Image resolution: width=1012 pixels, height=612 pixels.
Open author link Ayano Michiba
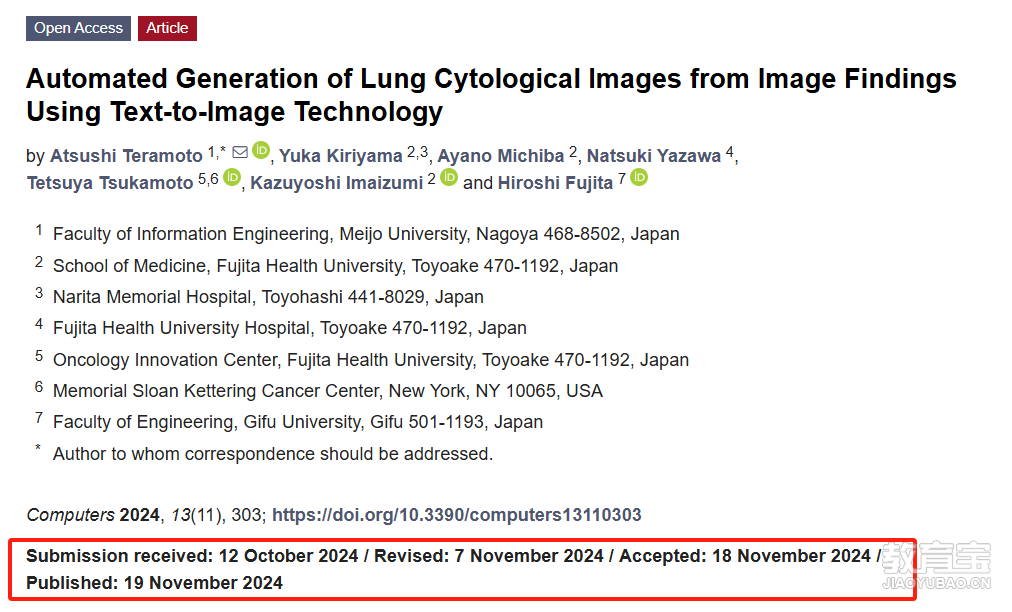coord(501,156)
